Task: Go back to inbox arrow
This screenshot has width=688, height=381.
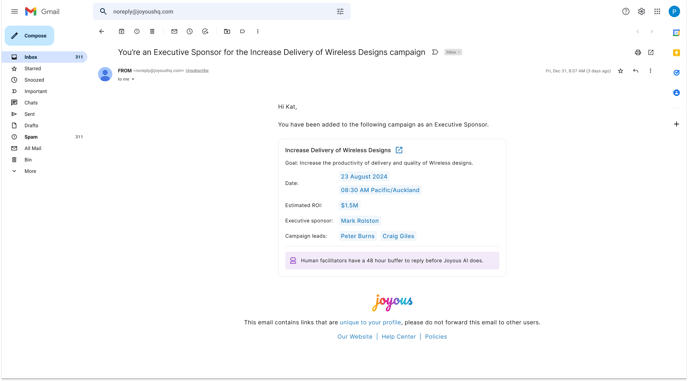Action: [102, 32]
